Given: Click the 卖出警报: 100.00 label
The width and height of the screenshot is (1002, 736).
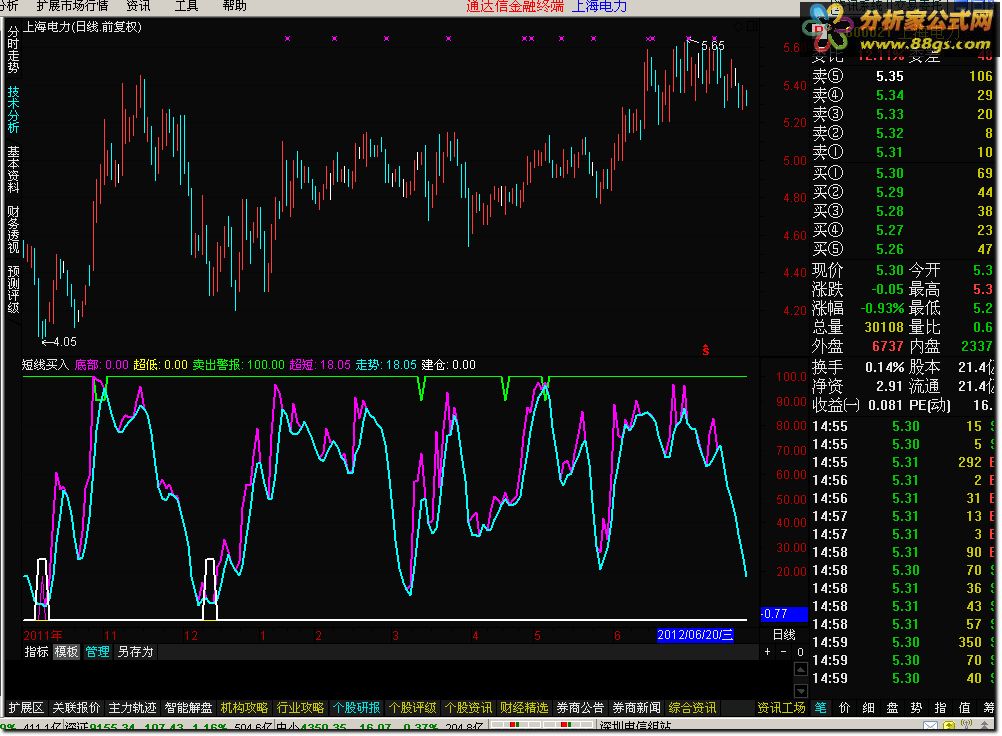Looking at the screenshot, I should pyautogui.click(x=238, y=365).
